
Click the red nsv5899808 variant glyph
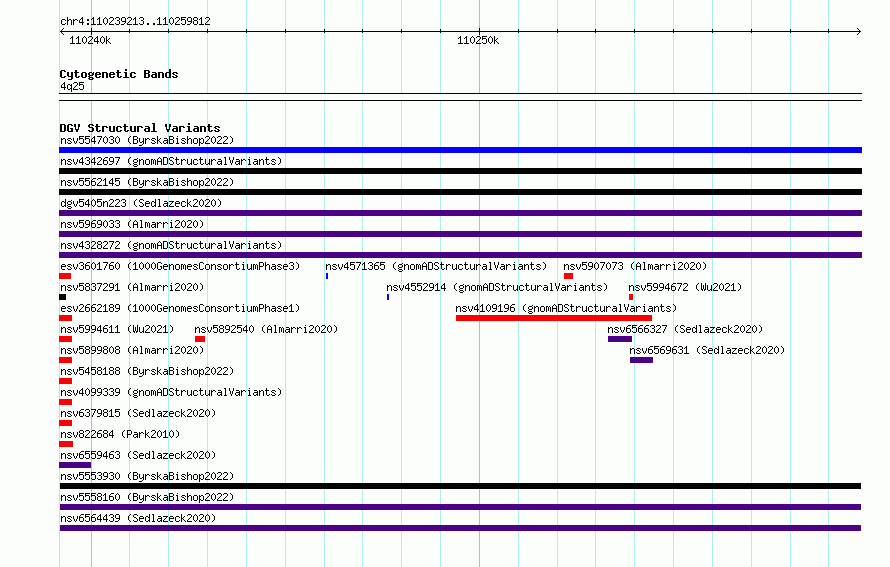tap(65, 360)
